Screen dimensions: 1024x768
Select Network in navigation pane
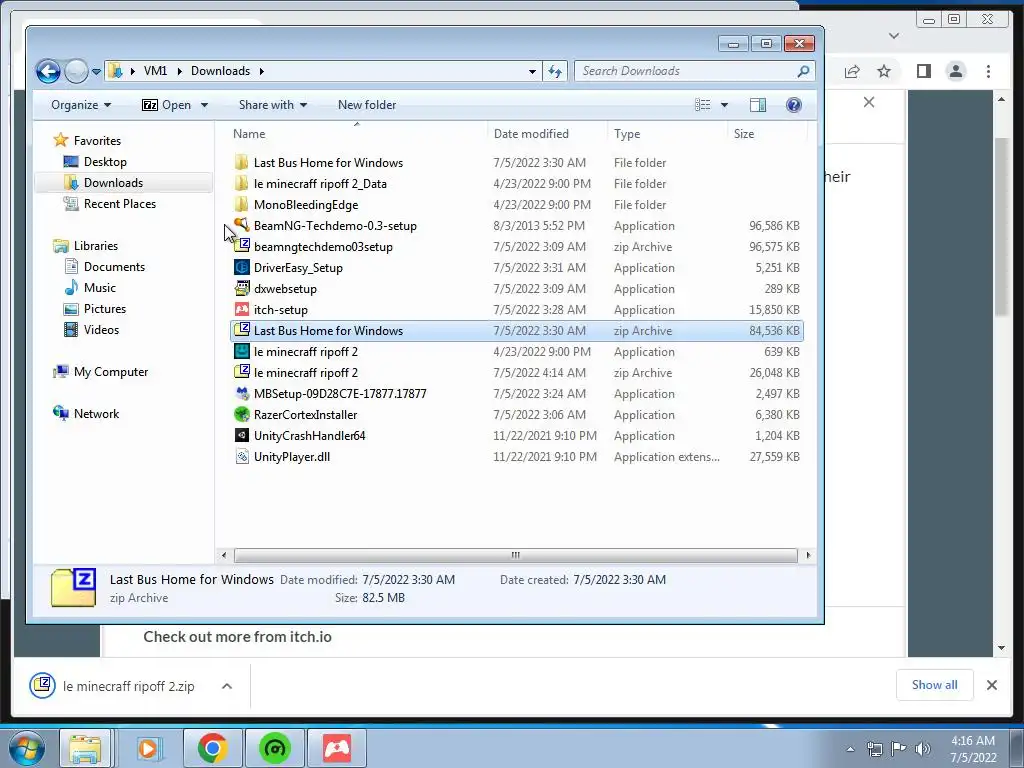(x=96, y=413)
